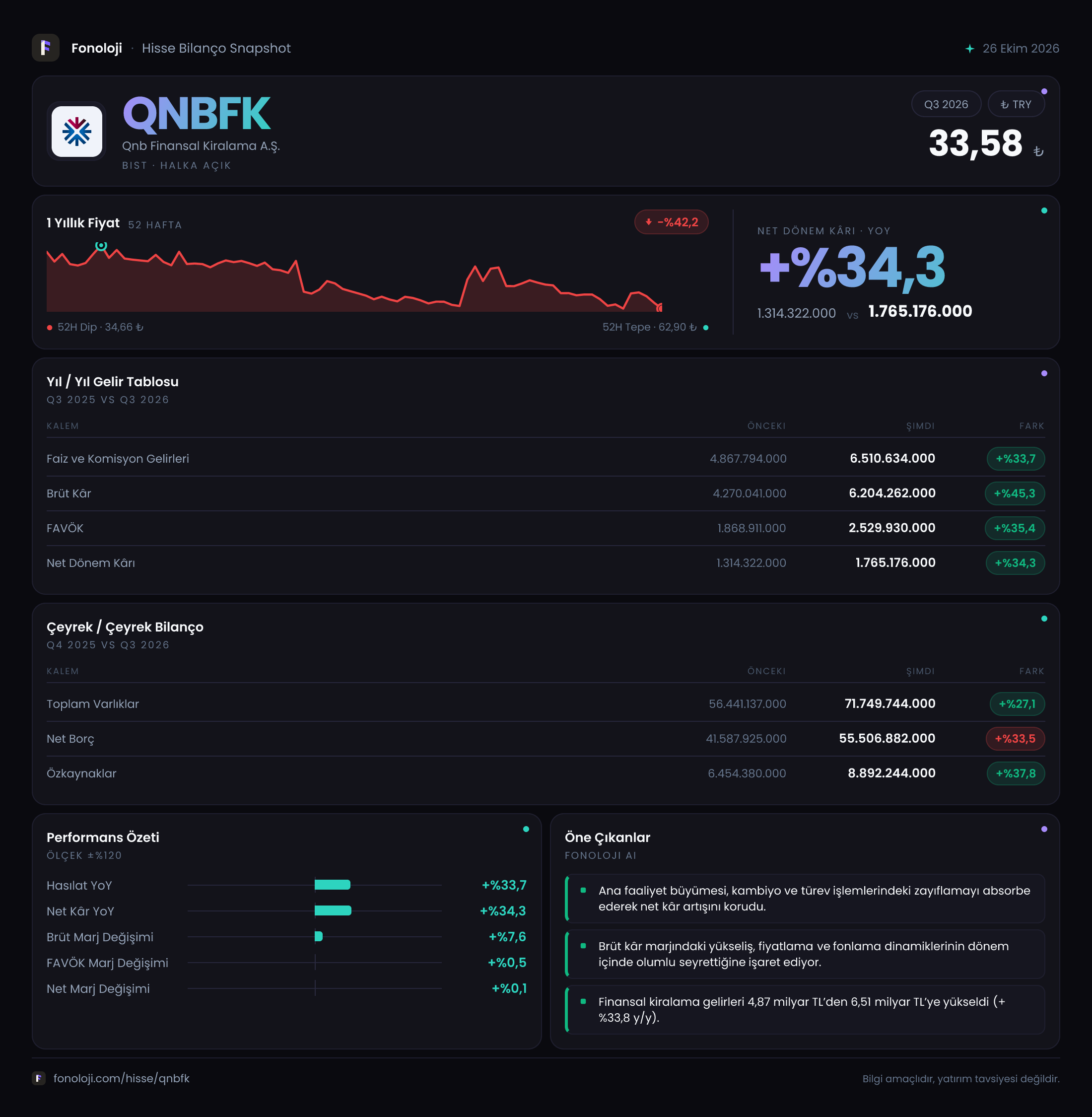
Task: Click the 2.529.930.000 FAVÖK value
Action: (x=891, y=528)
